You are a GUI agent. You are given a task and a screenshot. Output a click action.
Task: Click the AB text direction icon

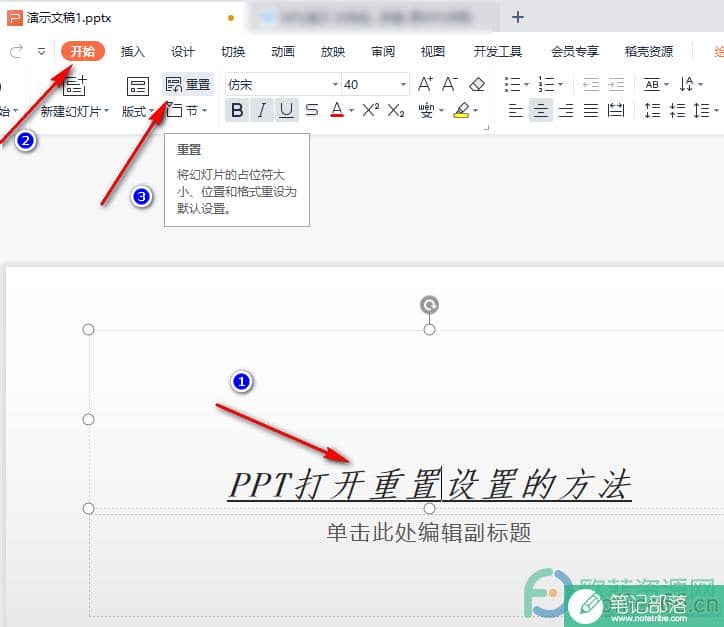(652, 84)
